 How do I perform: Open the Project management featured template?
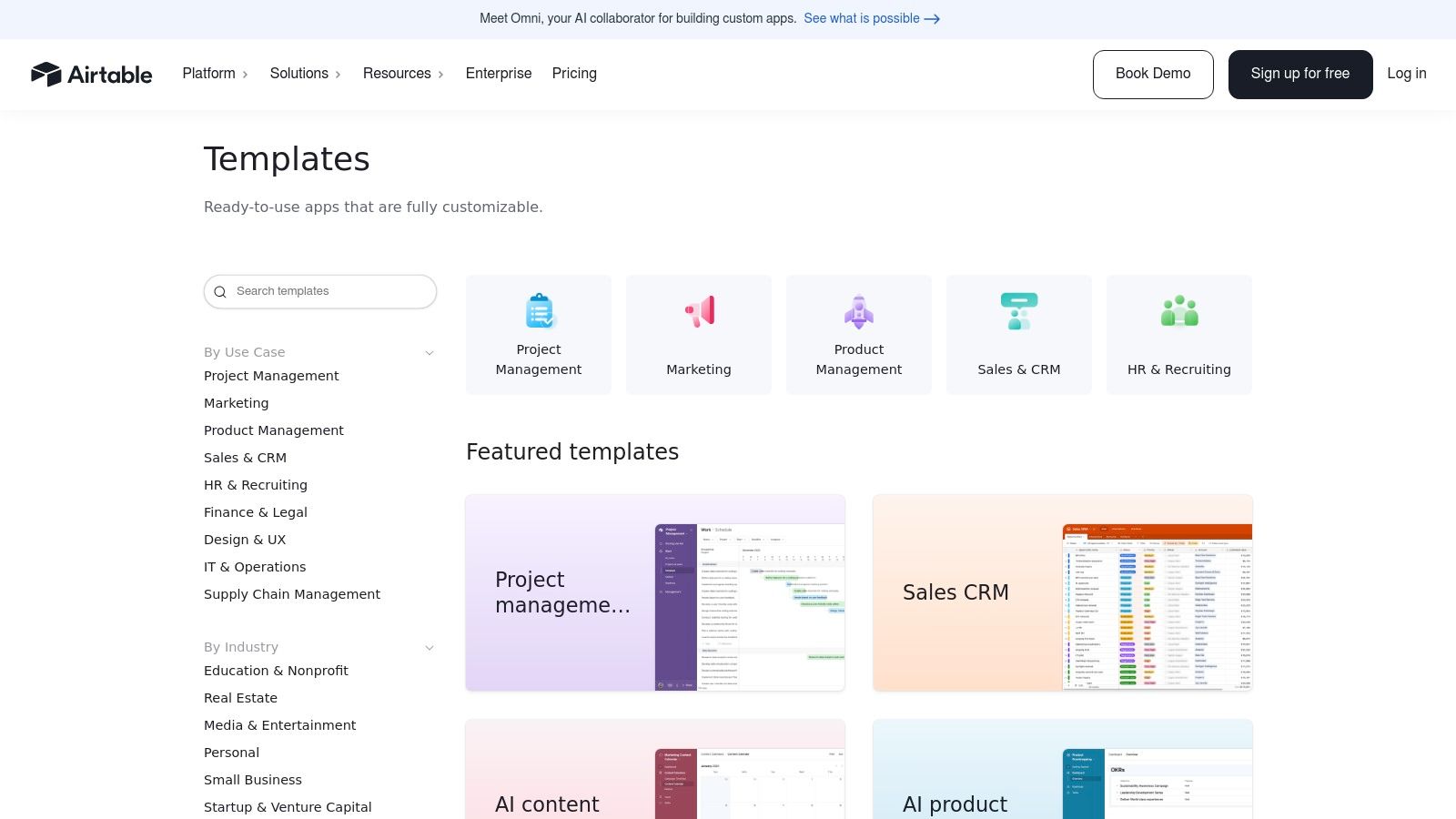click(655, 592)
